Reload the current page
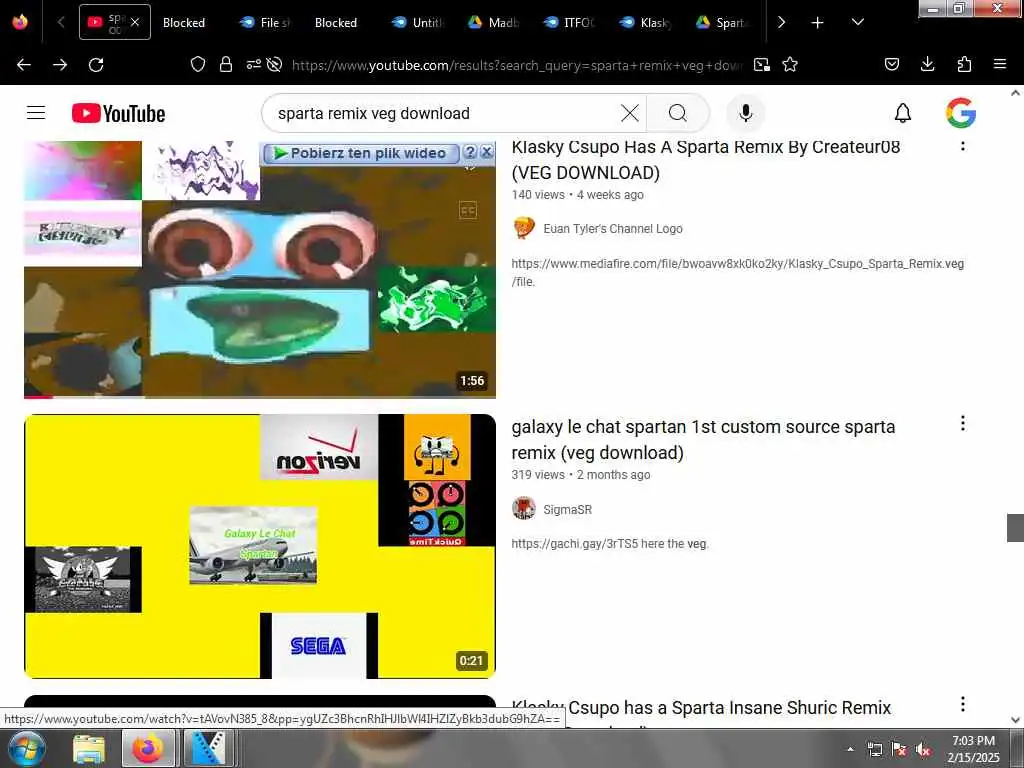Screen dimensions: 1024x768 coord(96,65)
